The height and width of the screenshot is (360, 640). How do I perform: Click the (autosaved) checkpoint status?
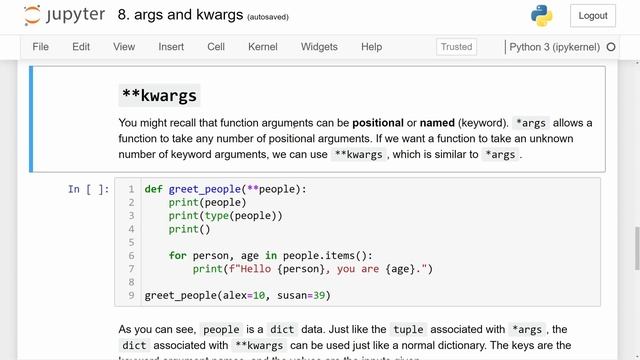[x=268, y=17]
